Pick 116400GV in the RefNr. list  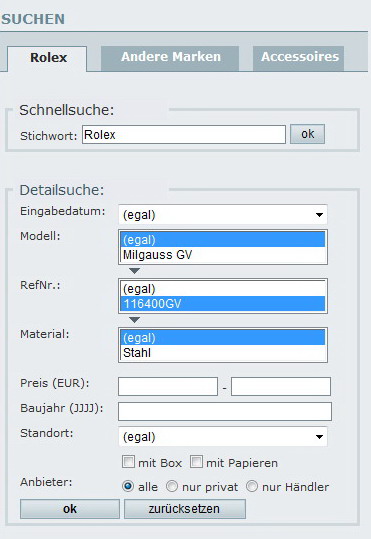pos(223,304)
